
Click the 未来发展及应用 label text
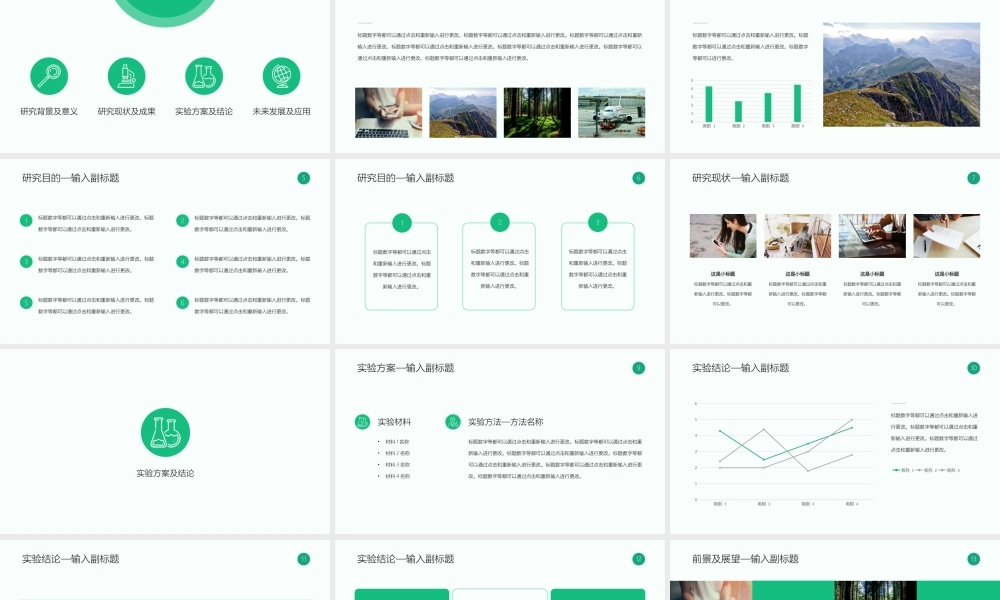(281, 112)
